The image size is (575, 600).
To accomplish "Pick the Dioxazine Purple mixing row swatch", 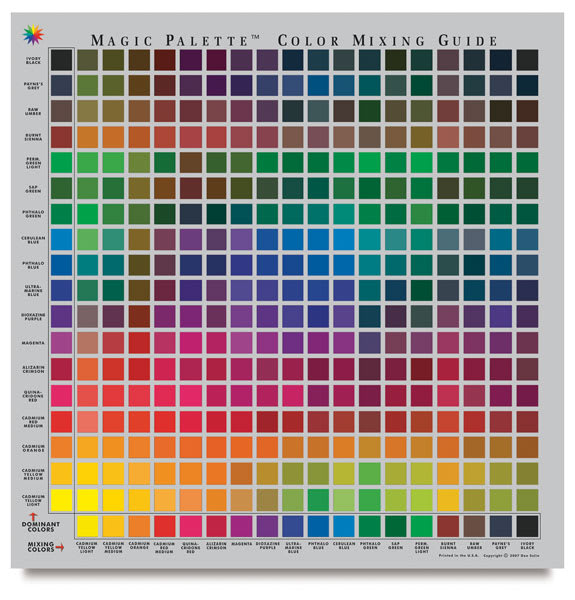I will tap(267, 526).
